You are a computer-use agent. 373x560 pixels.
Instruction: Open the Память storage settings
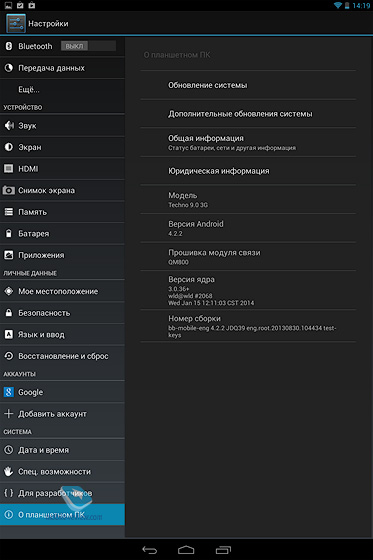click(x=62, y=212)
